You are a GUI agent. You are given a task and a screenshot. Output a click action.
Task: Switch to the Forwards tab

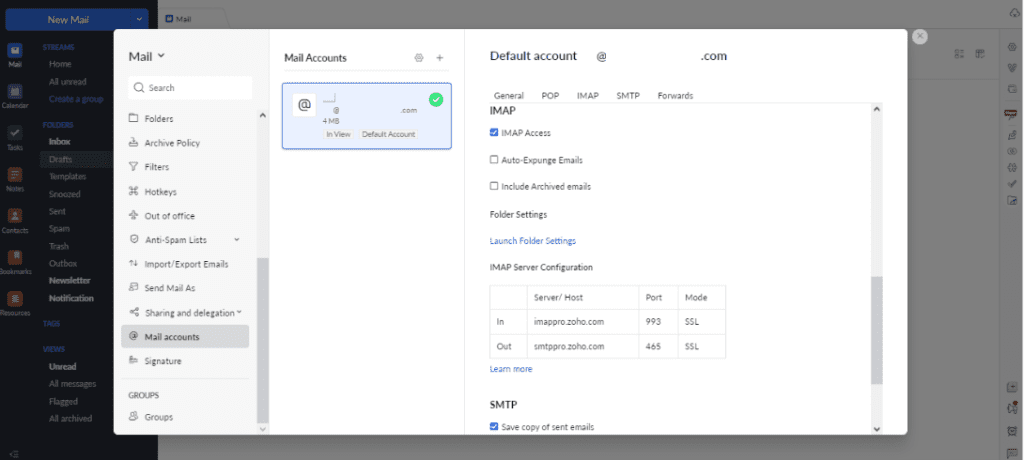675,95
